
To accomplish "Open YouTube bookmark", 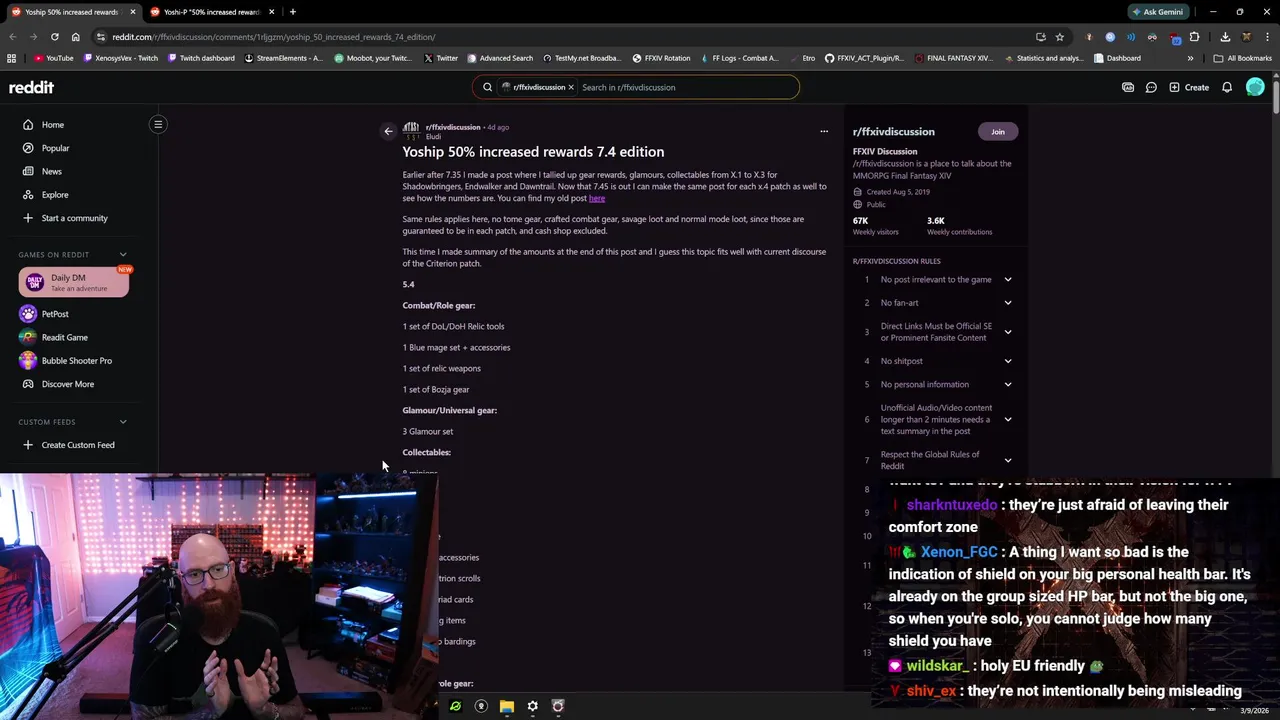I will (x=53, y=58).
